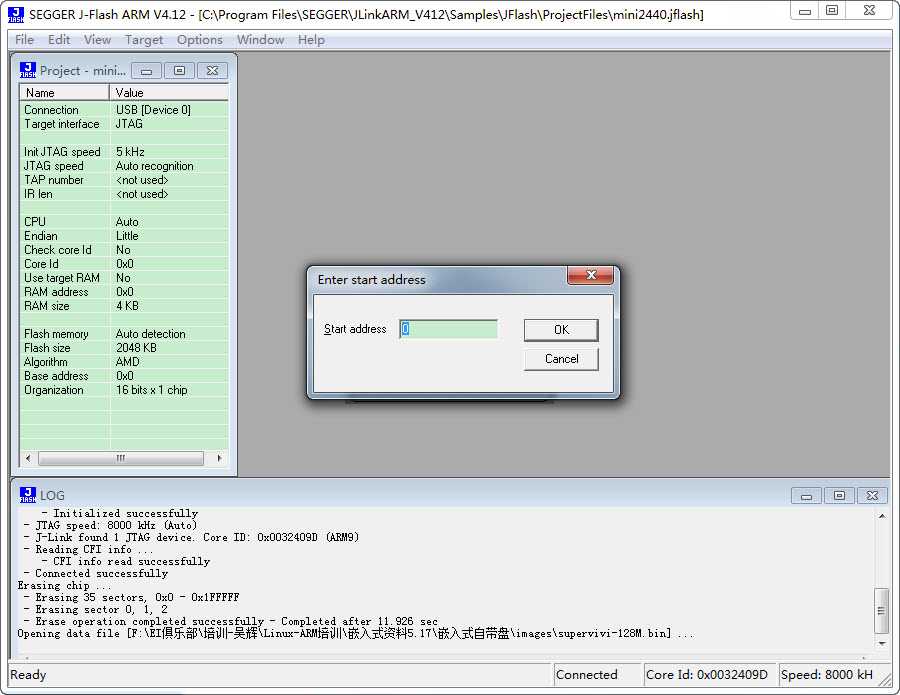The image size is (900, 695).
Task: Click the J-Flash icon in main title bar
Action: 16,14
